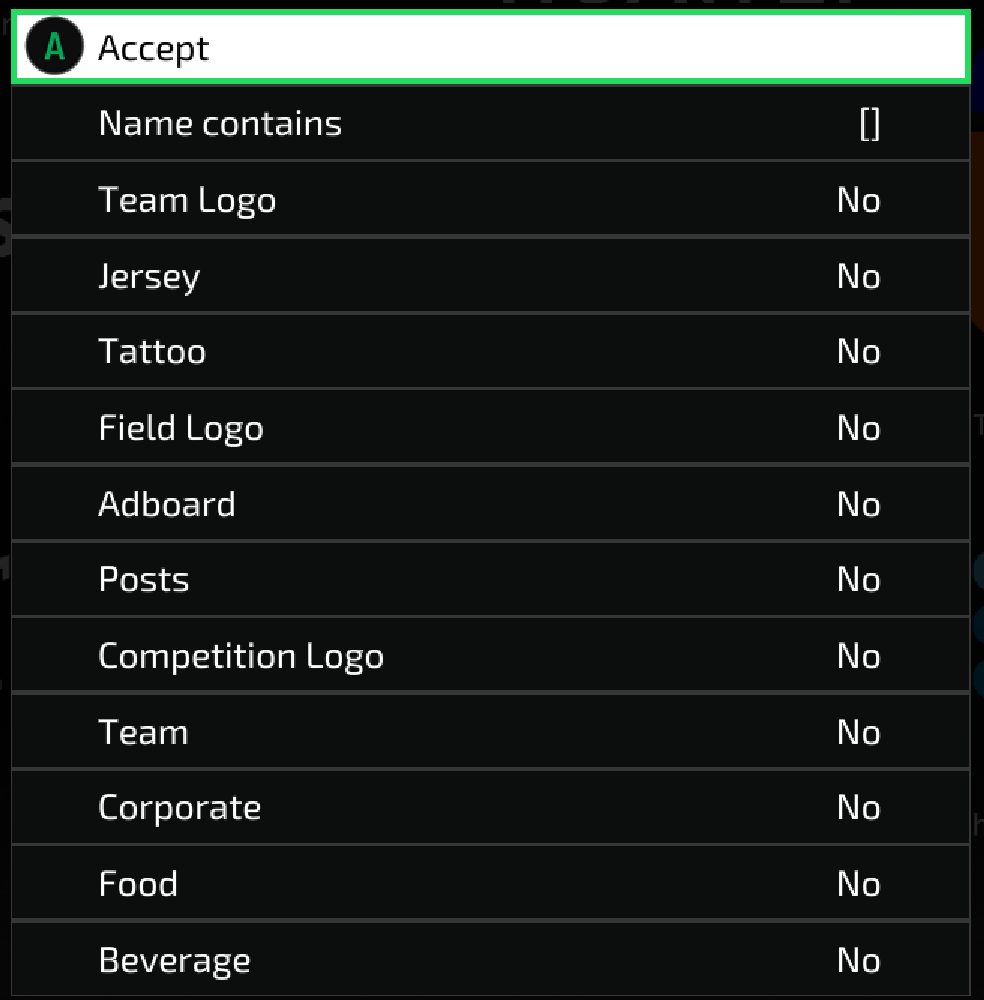Toggle the Team Logo filter

tap(490, 199)
